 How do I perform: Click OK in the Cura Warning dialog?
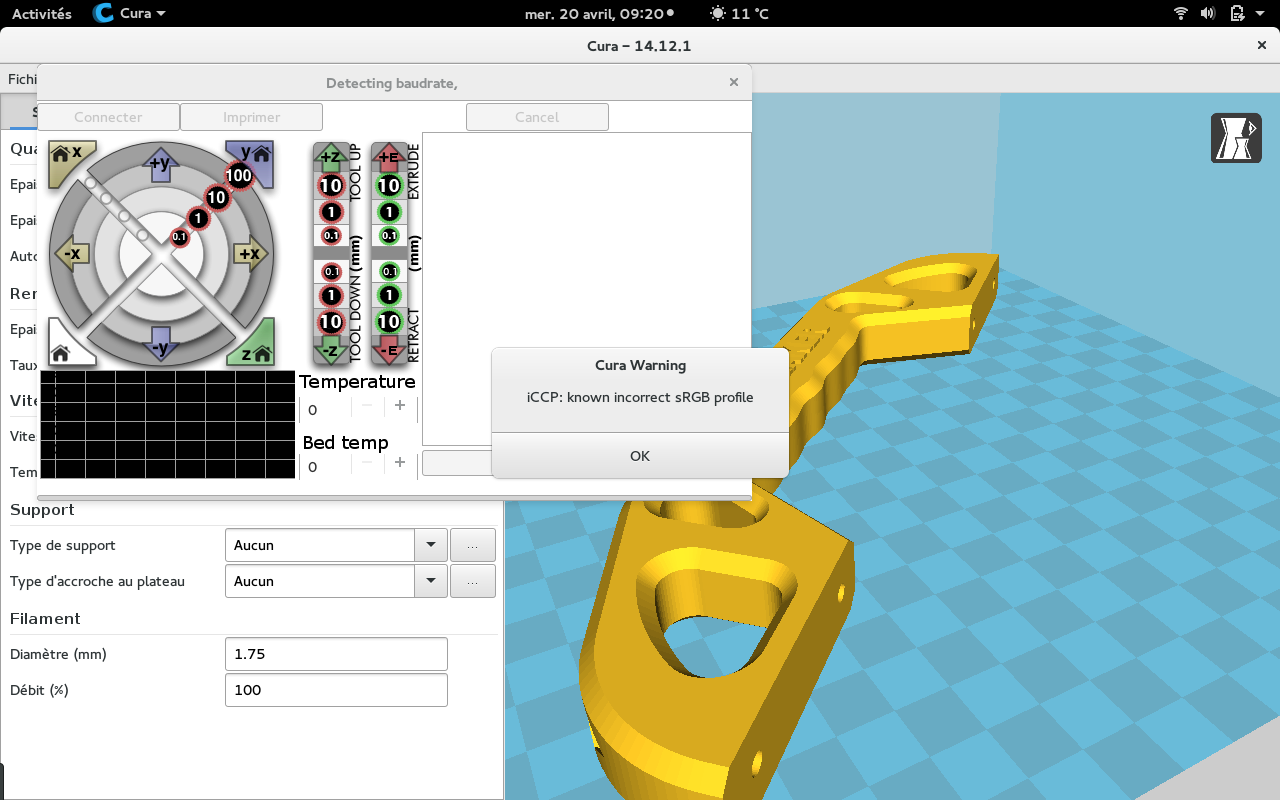(x=640, y=456)
